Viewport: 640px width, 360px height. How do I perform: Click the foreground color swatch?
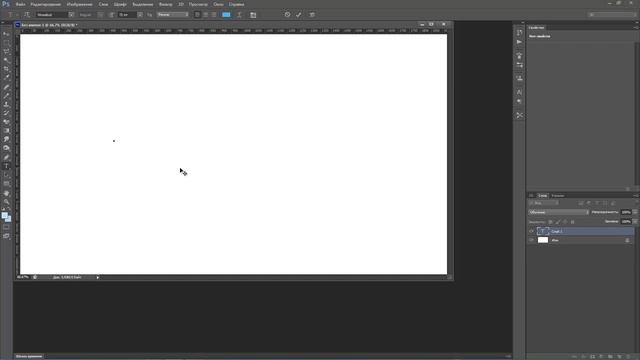[x=4, y=215]
